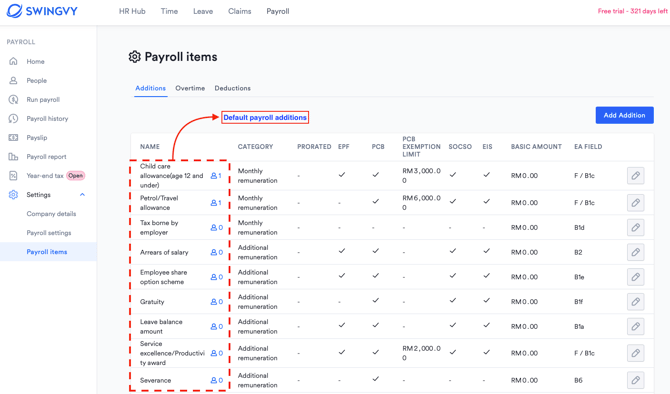Click the Gratuity item name
The image size is (670, 394).
pyautogui.click(x=152, y=302)
